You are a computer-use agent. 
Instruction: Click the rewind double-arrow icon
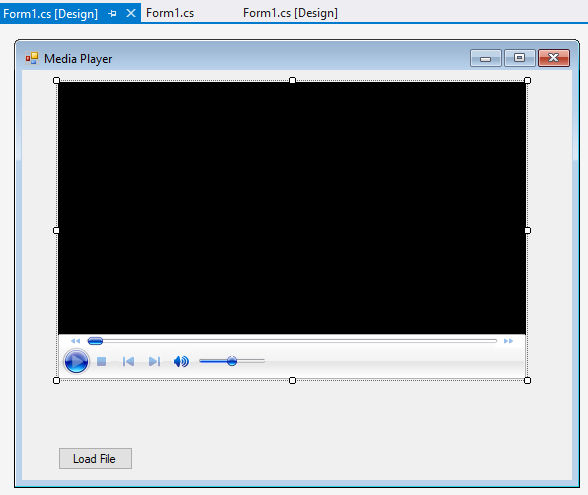[75, 341]
